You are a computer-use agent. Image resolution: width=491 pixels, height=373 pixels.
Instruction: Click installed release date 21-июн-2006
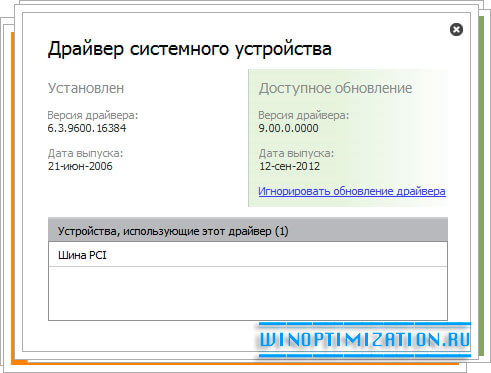[80, 166]
